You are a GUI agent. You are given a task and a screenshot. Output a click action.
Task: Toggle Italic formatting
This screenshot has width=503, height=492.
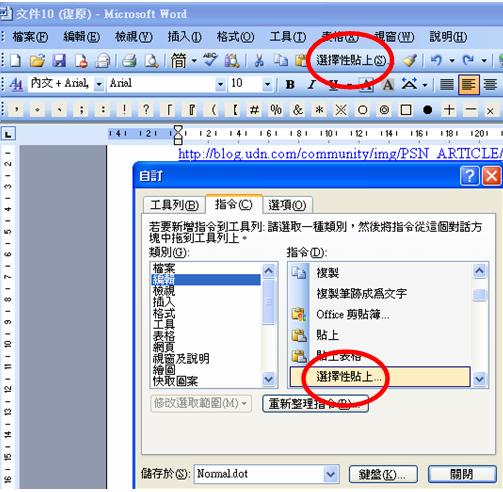click(312, 84)
